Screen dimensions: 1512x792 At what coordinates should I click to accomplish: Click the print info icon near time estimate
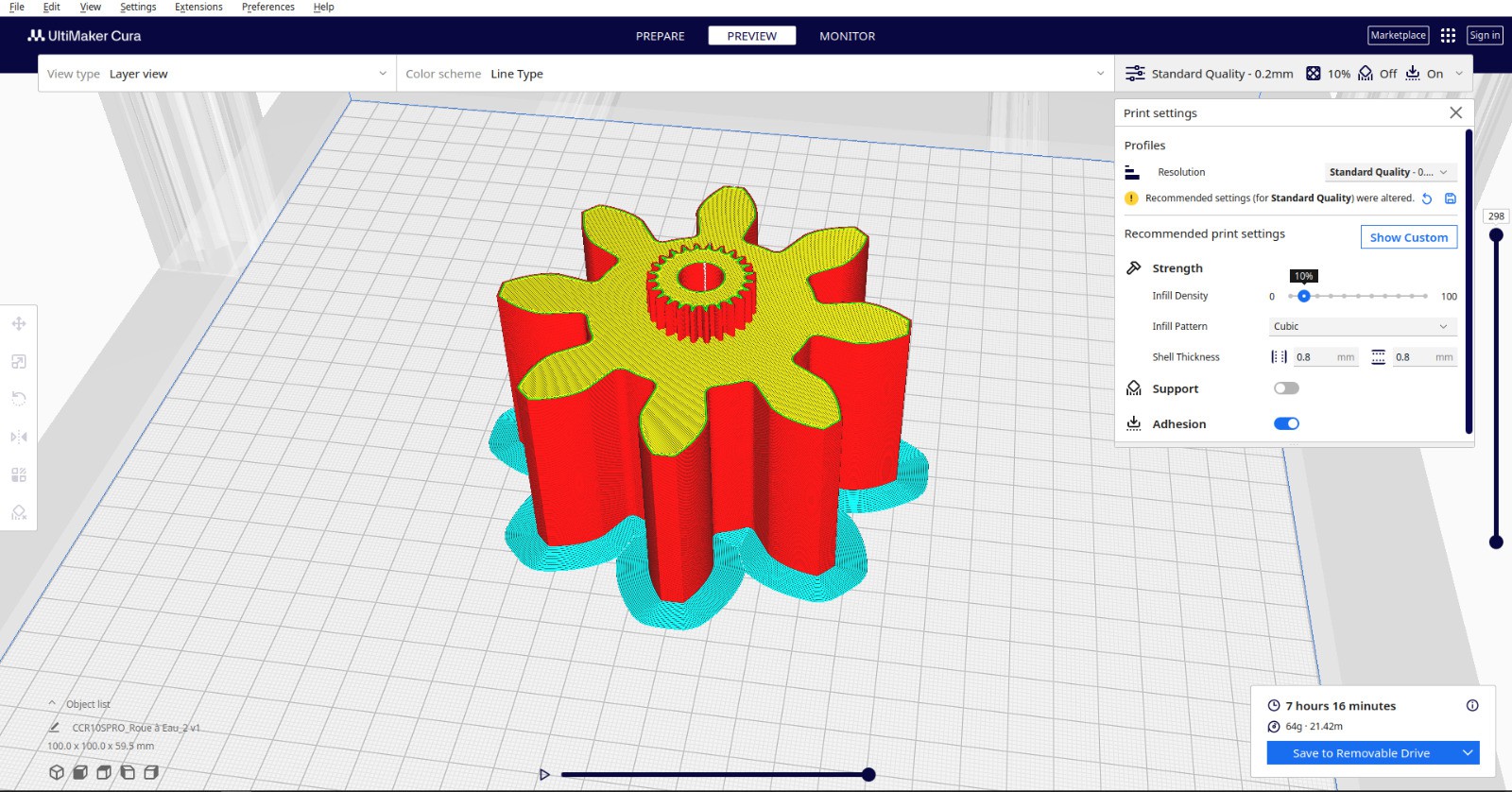[x=1472, y=706]
